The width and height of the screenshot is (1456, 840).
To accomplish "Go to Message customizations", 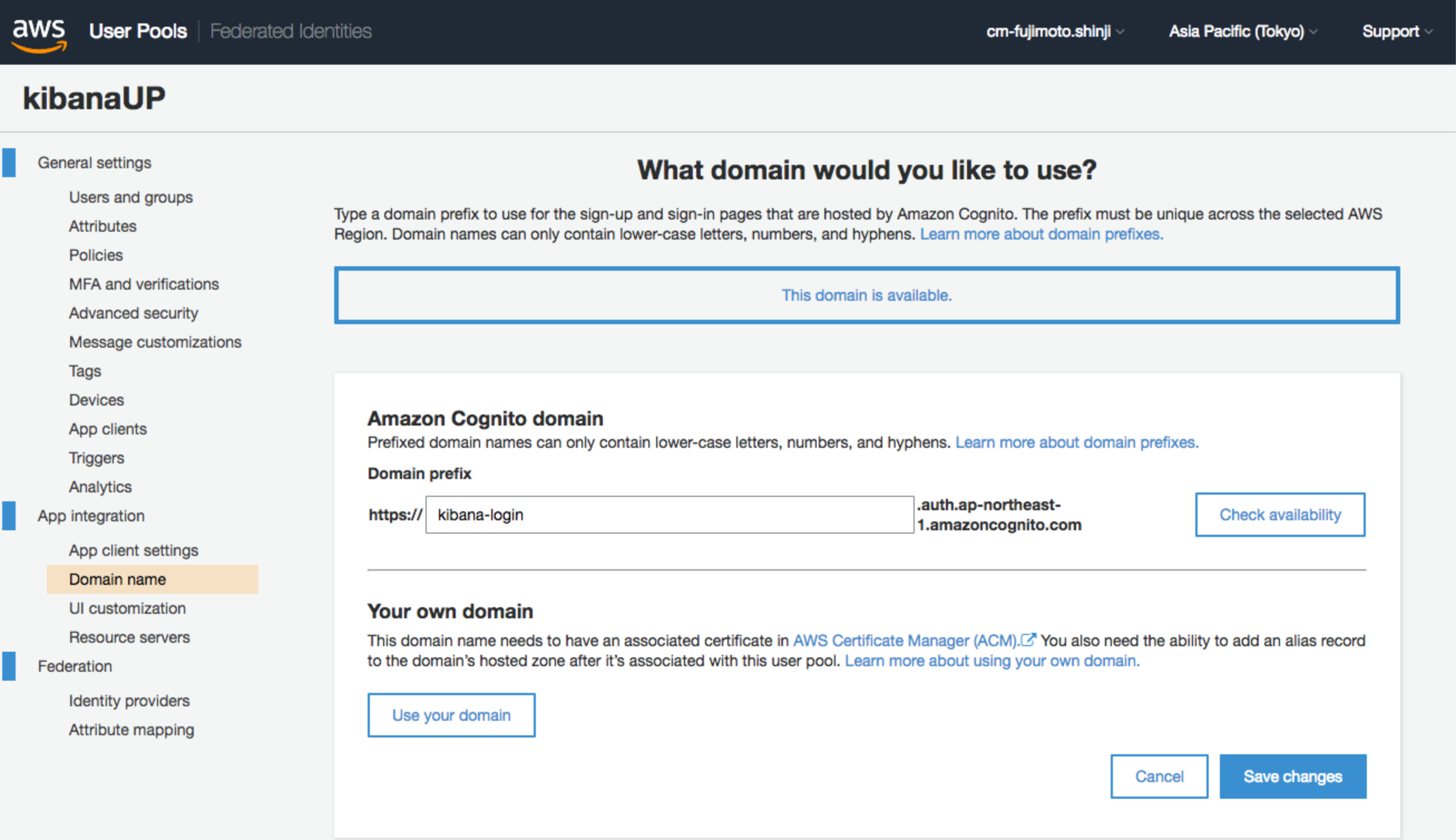I will (155, 342).
